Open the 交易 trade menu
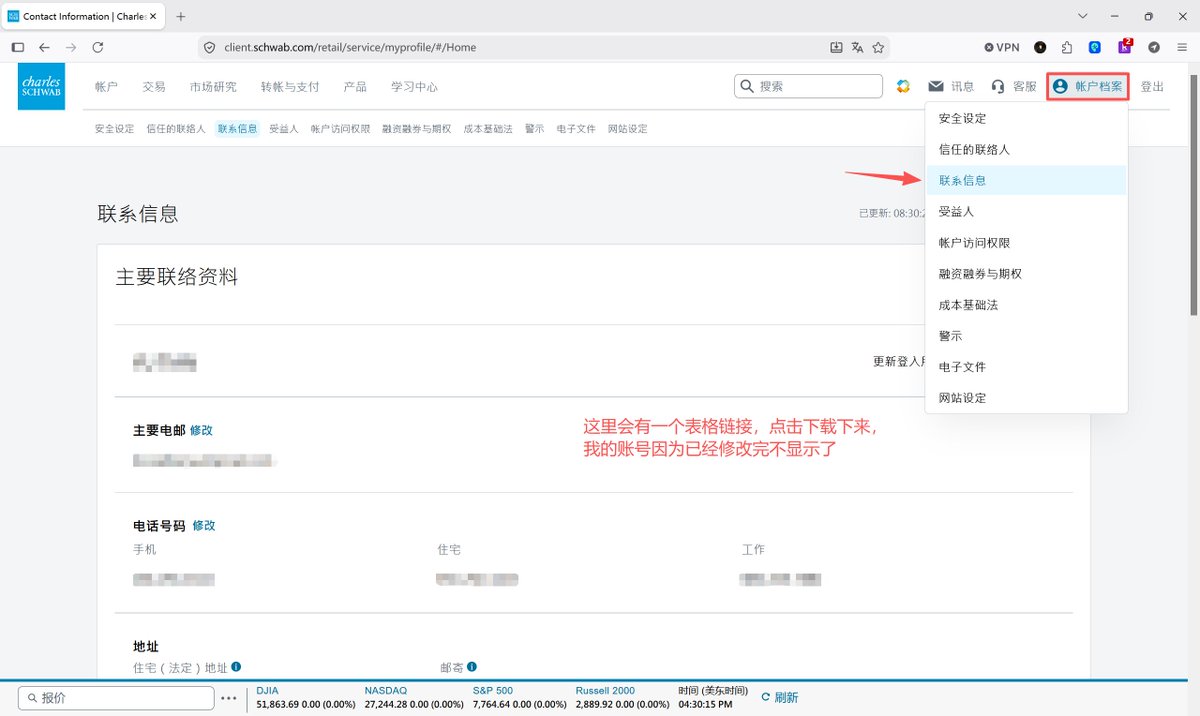 point(154,87)
